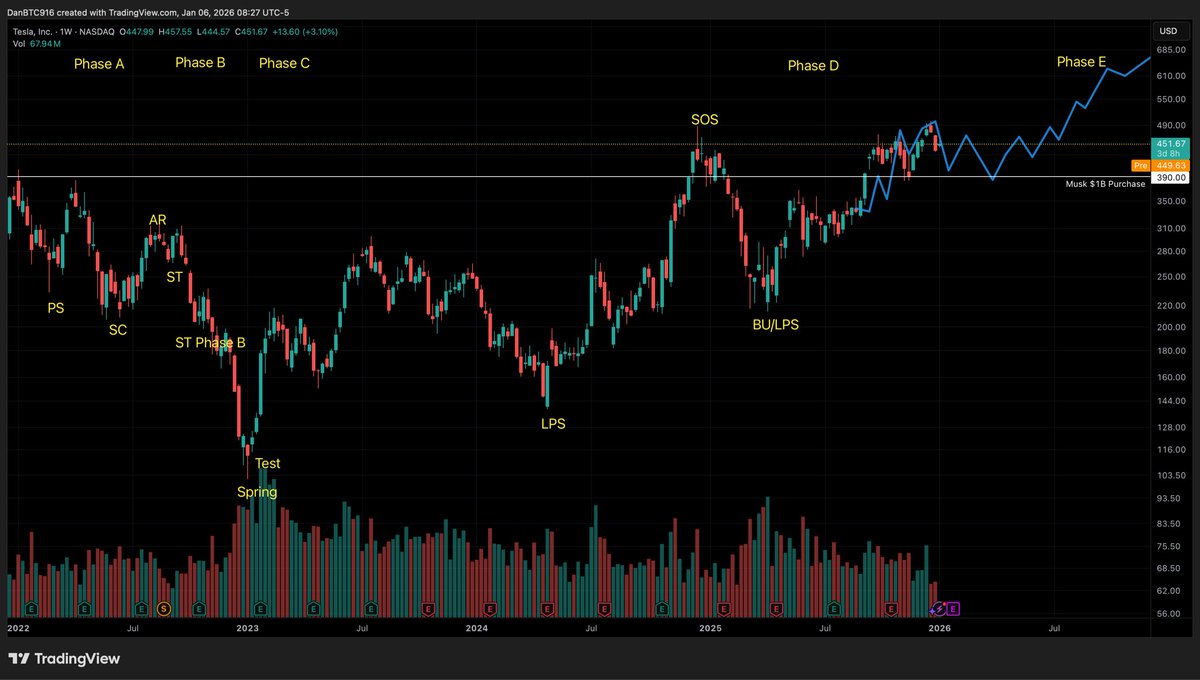Click the orange stock split S marker
1200x680 pixels.
pyautogui.click(x=165, y=607)
